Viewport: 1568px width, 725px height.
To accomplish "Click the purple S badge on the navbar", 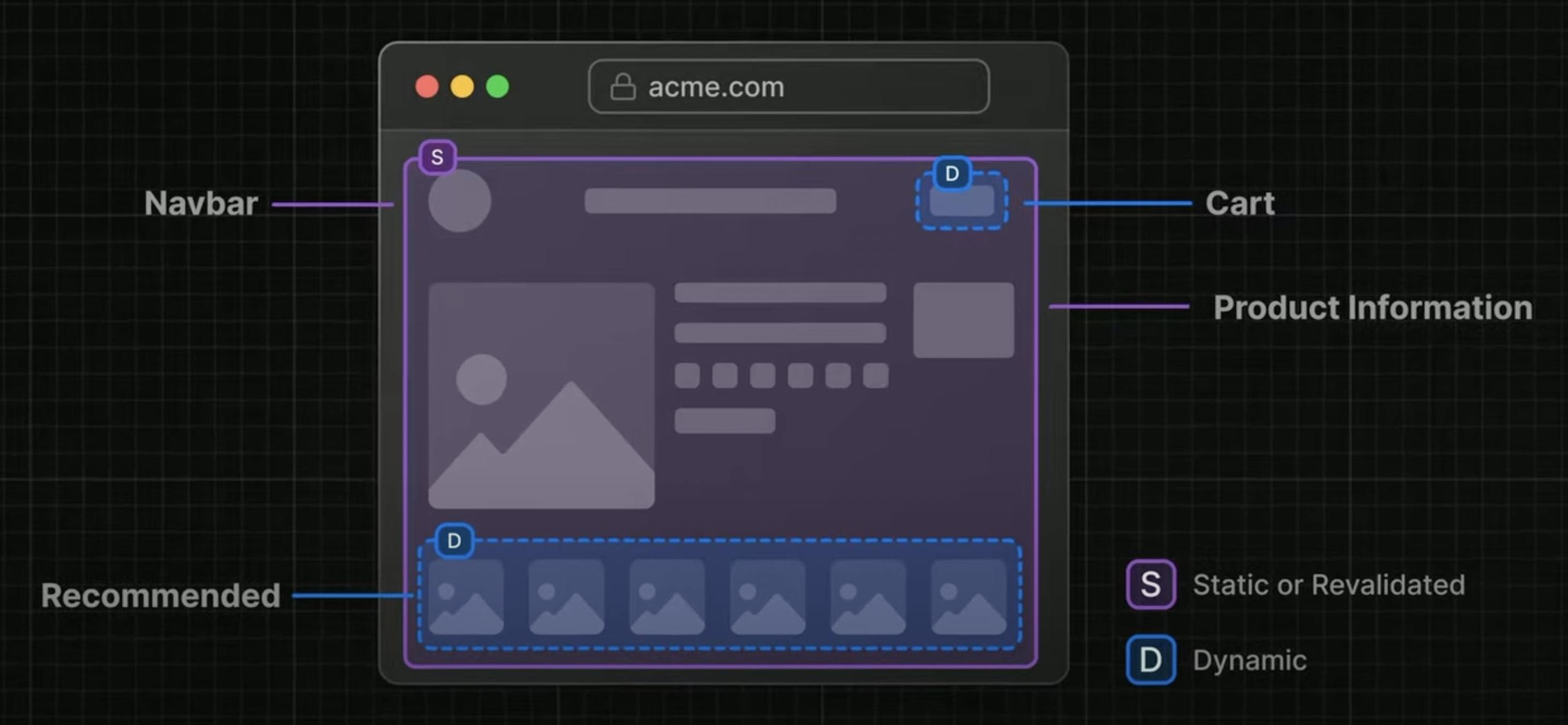I will pyautogui.click(x=437, y=157).
